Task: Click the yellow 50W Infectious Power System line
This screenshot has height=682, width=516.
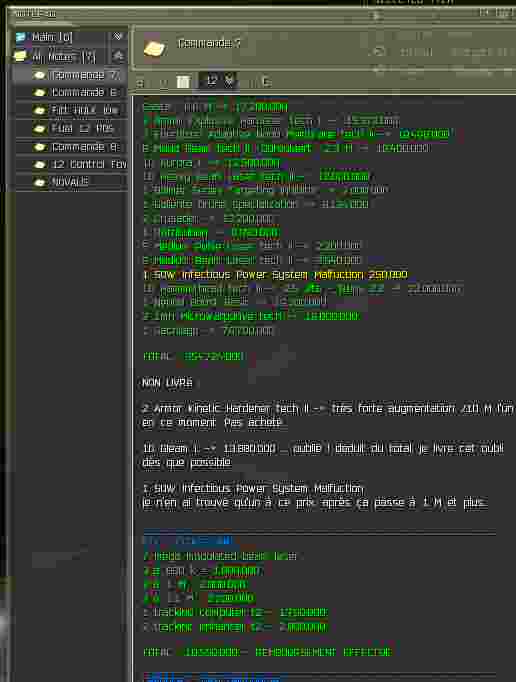Action: (276, 275)
